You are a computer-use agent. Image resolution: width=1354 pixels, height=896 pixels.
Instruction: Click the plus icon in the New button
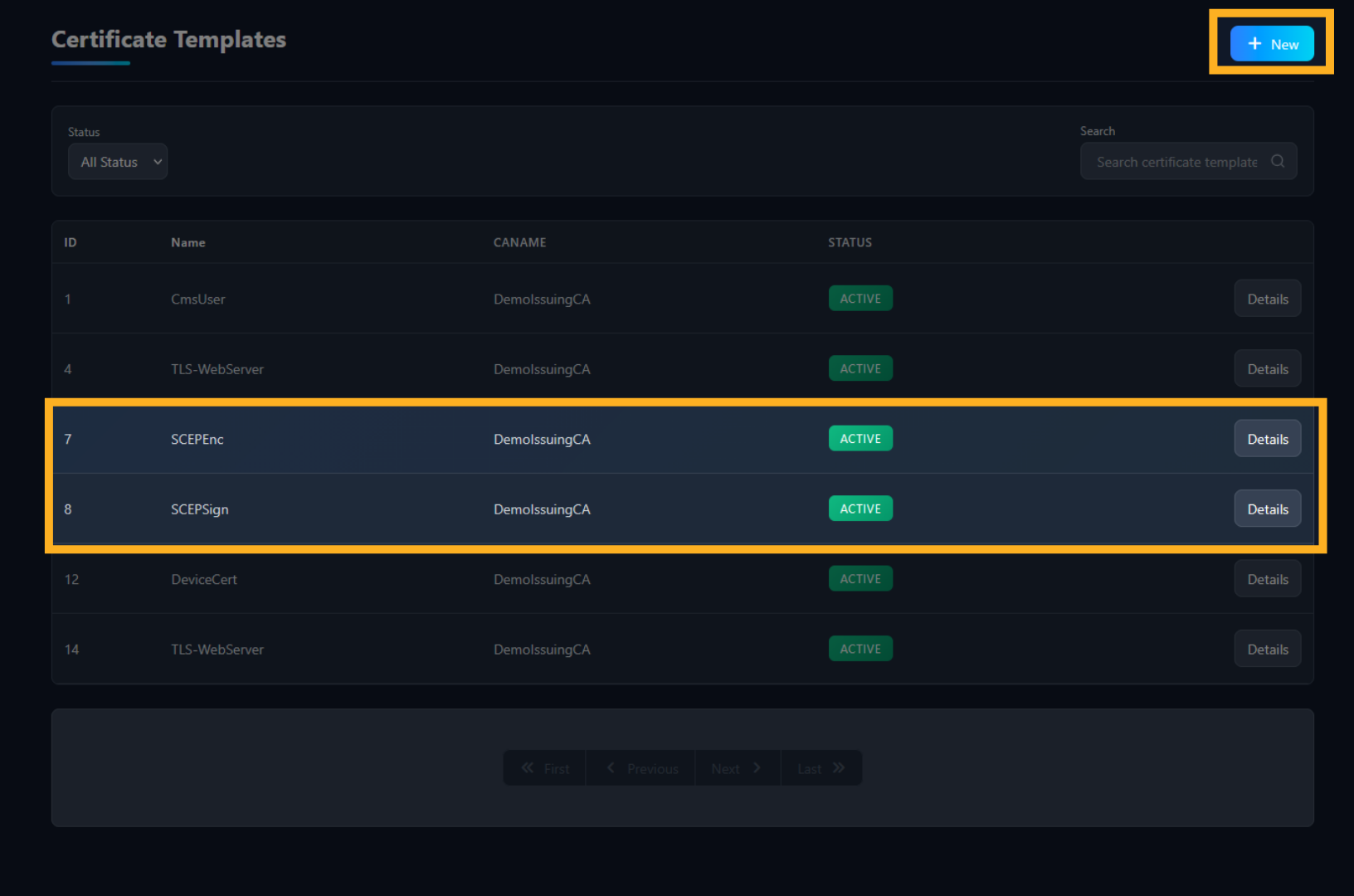[1254, 44]
